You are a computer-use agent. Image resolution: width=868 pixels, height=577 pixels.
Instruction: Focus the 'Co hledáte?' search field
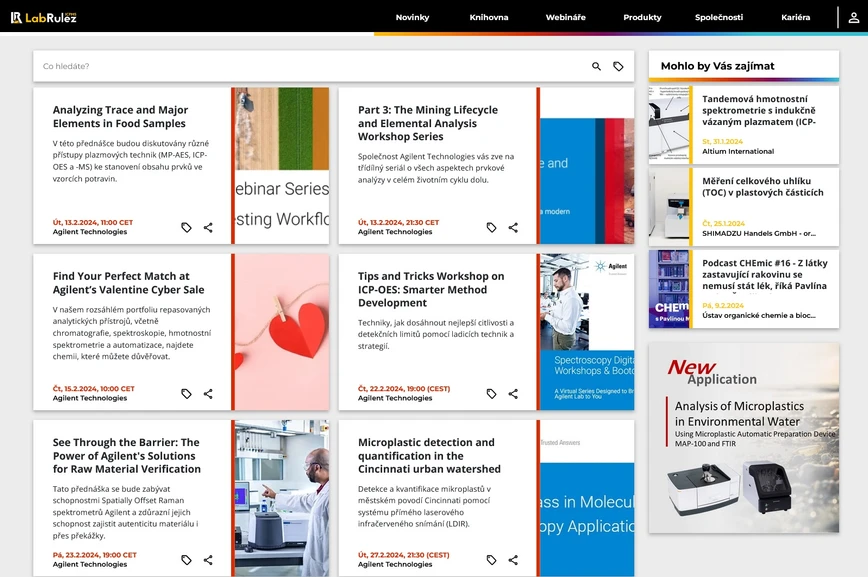(x=310, y=66)
